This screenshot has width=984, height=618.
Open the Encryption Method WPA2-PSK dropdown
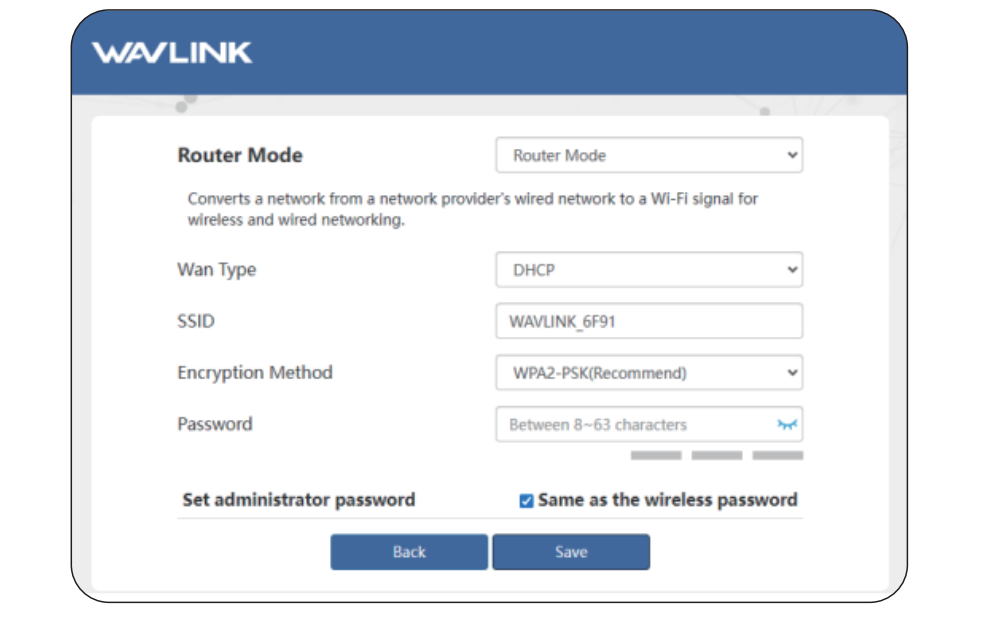(649, 373)
